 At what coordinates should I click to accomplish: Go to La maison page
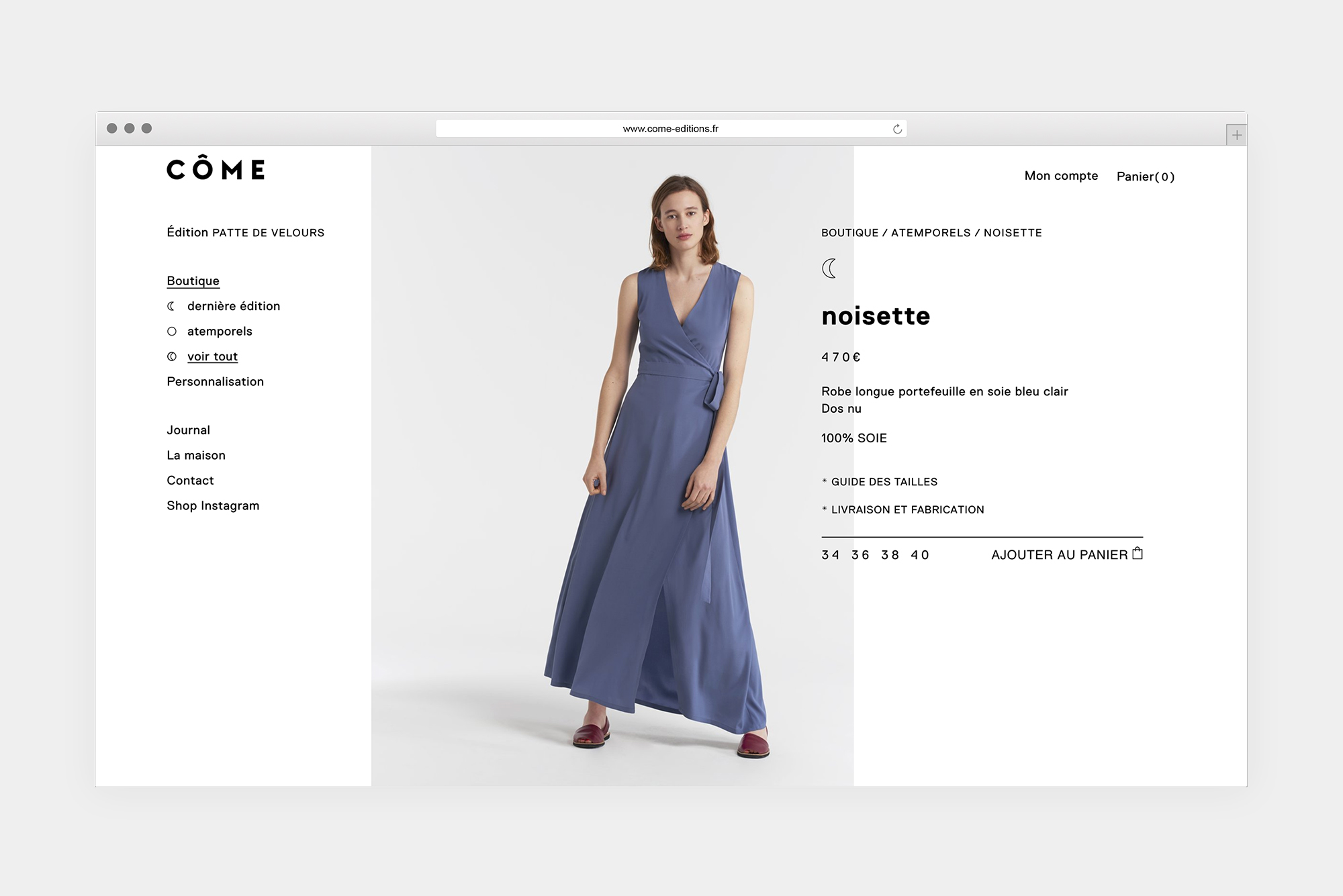tap(196, 456)
